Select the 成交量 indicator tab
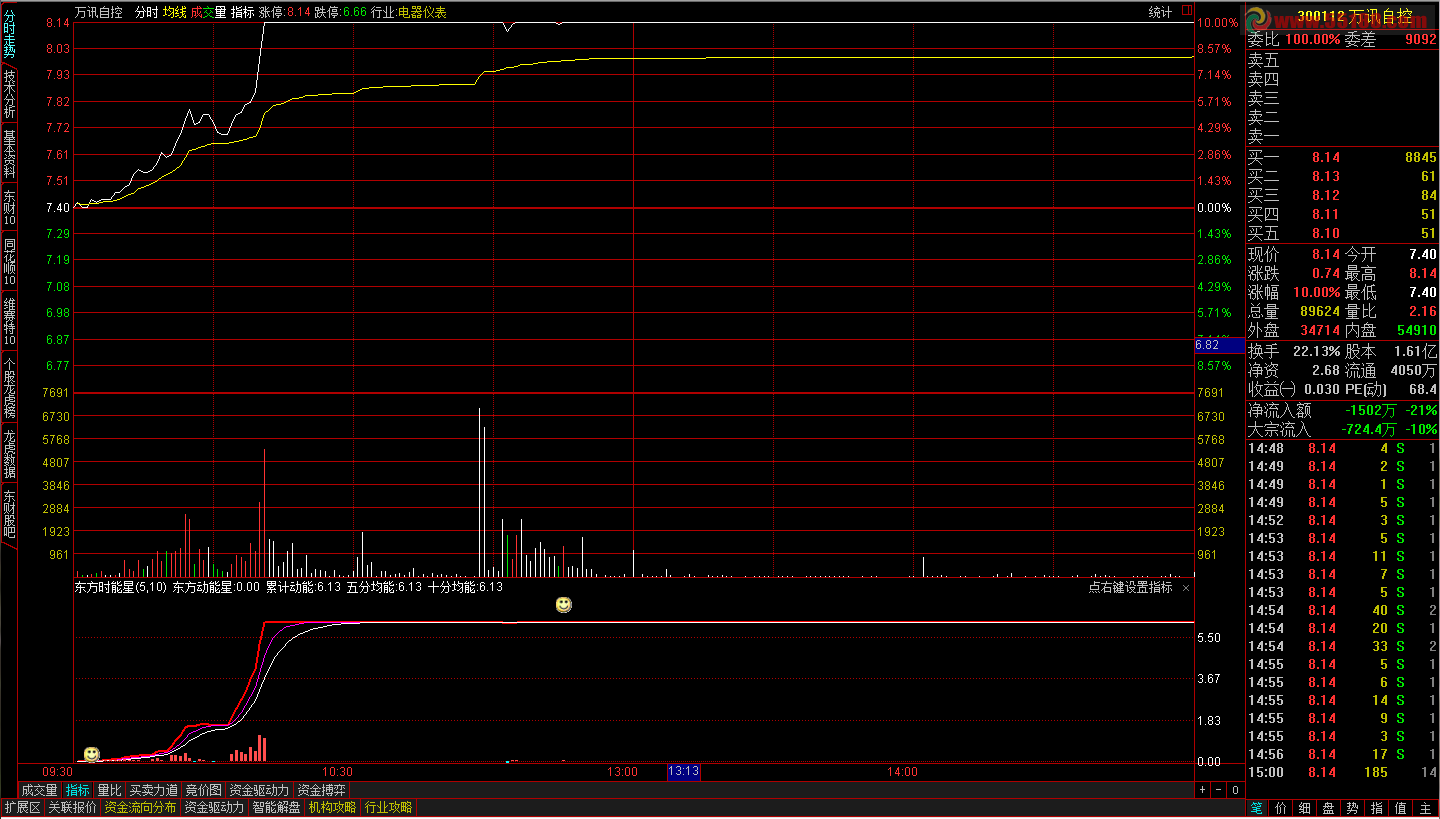This screenshot has height=819, width=1440. (x=39, y=790)
